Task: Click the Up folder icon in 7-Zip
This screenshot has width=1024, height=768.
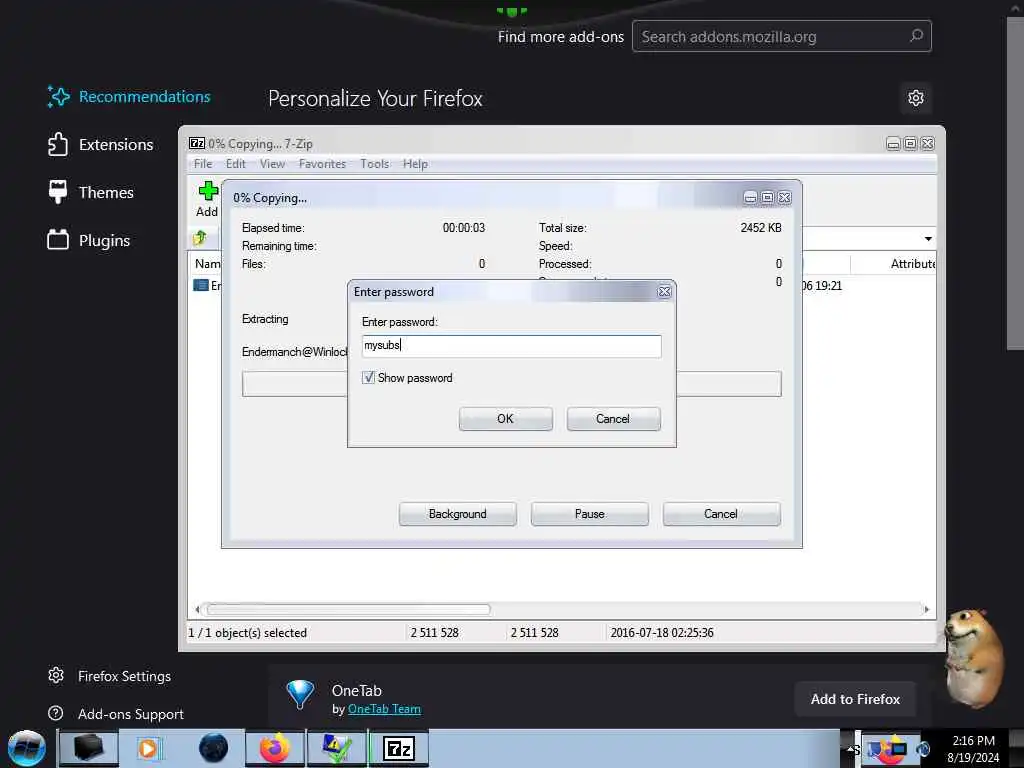Action: 200,238
